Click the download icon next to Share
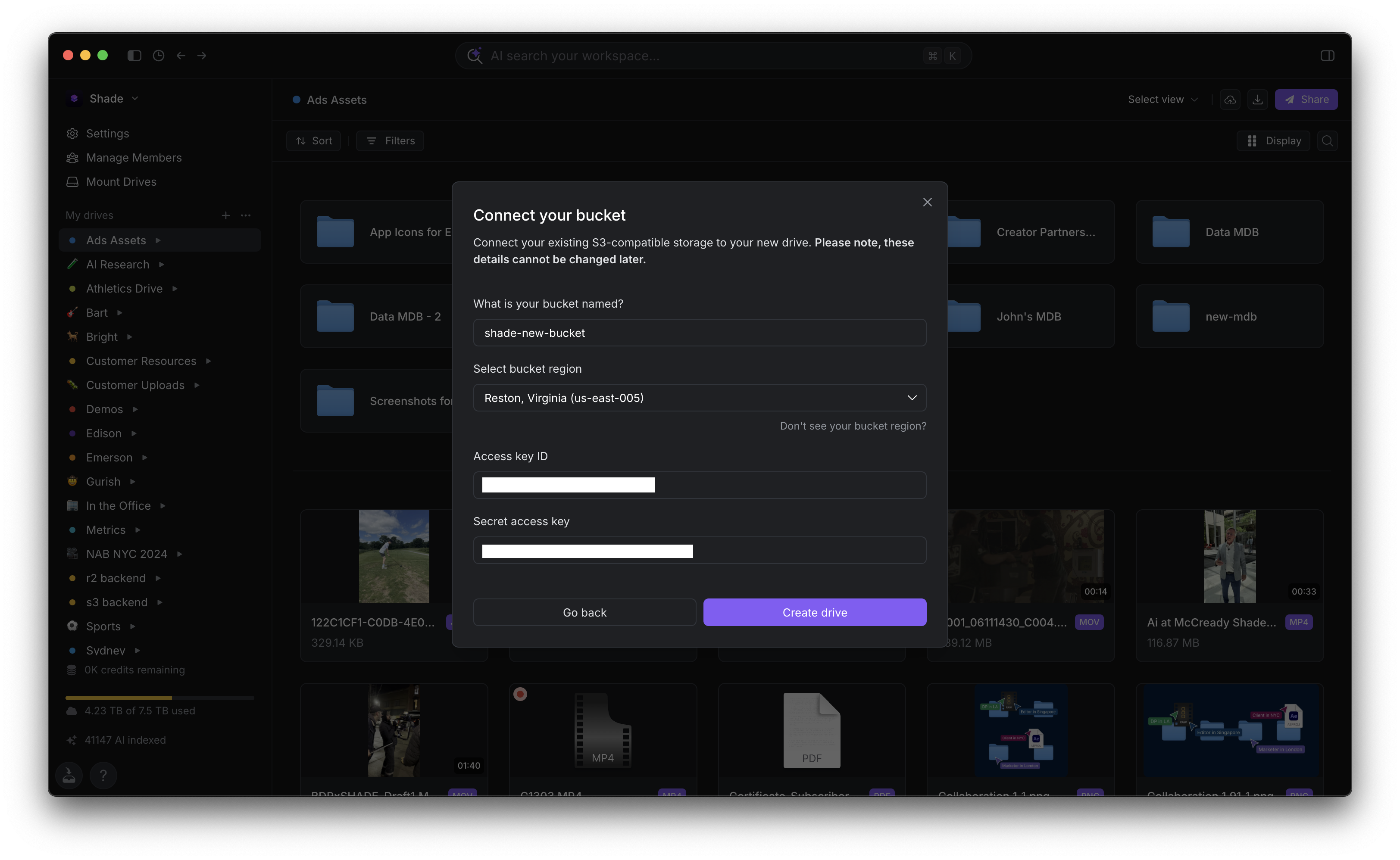Viewport: 1400px width, 860px height. tap(1257, 100)
